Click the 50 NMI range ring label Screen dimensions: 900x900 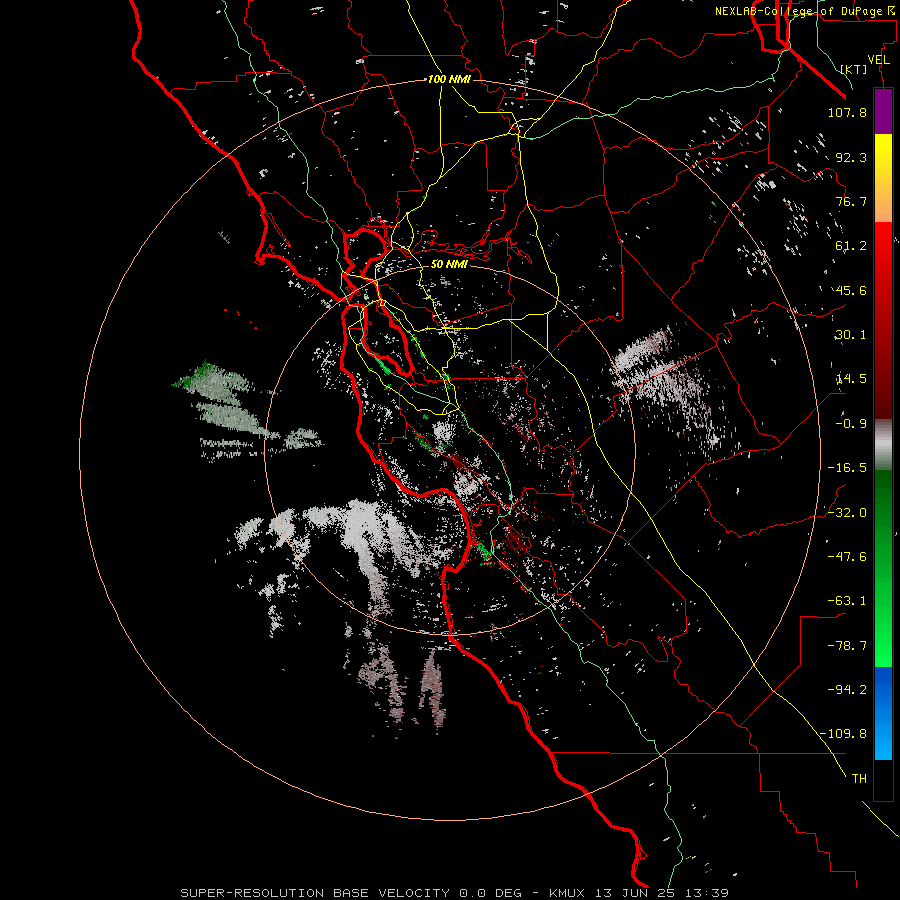[x=449, y=264]
